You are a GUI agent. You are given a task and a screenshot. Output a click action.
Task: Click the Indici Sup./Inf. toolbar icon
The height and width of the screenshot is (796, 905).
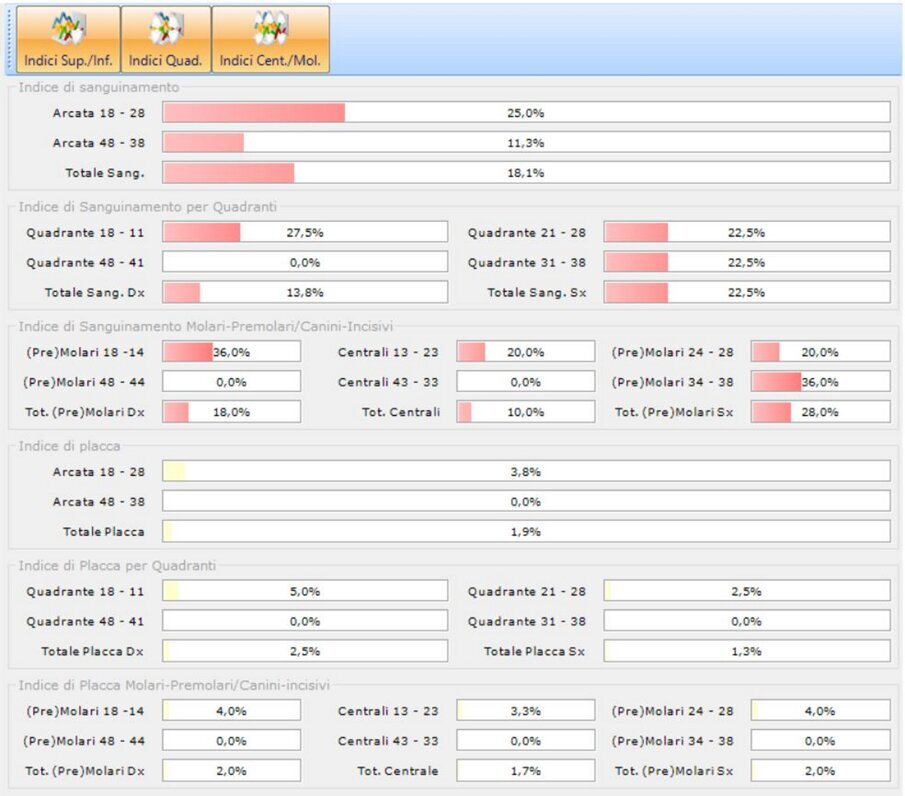coord(68,40)
